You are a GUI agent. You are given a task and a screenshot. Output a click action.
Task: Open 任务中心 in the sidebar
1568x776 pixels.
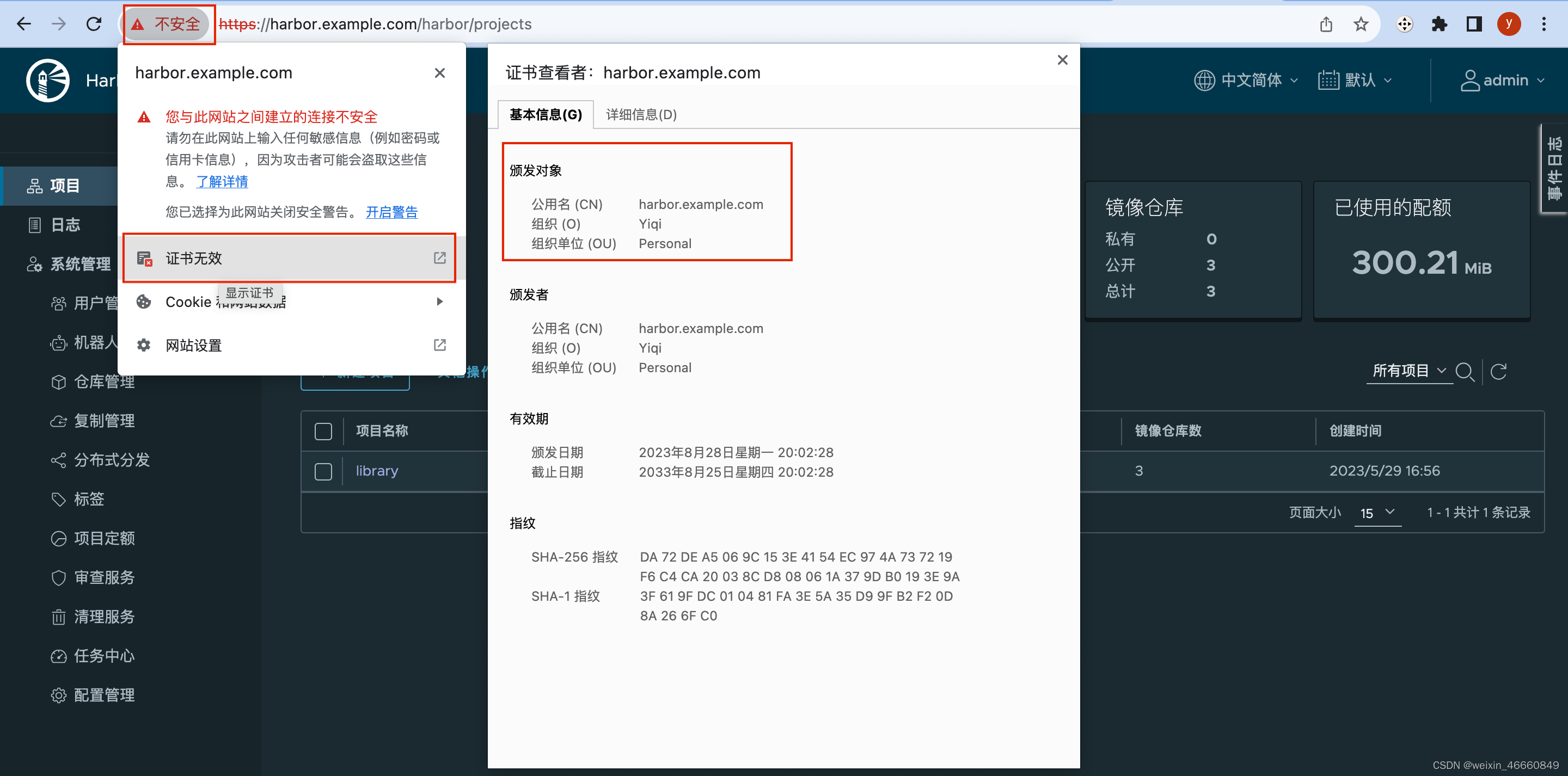103,656
